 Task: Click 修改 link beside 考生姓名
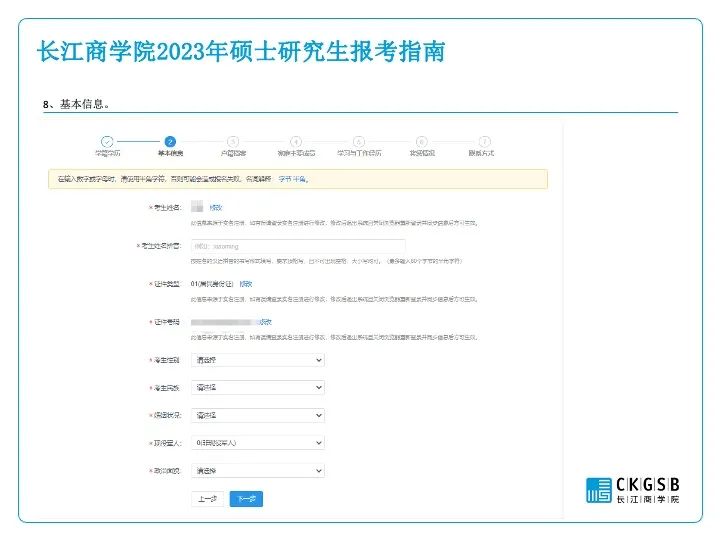(x=216, y=208)
